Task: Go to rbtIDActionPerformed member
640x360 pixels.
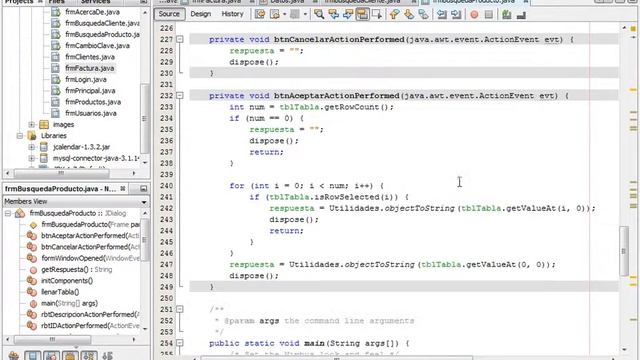Action: coord(90,326)
